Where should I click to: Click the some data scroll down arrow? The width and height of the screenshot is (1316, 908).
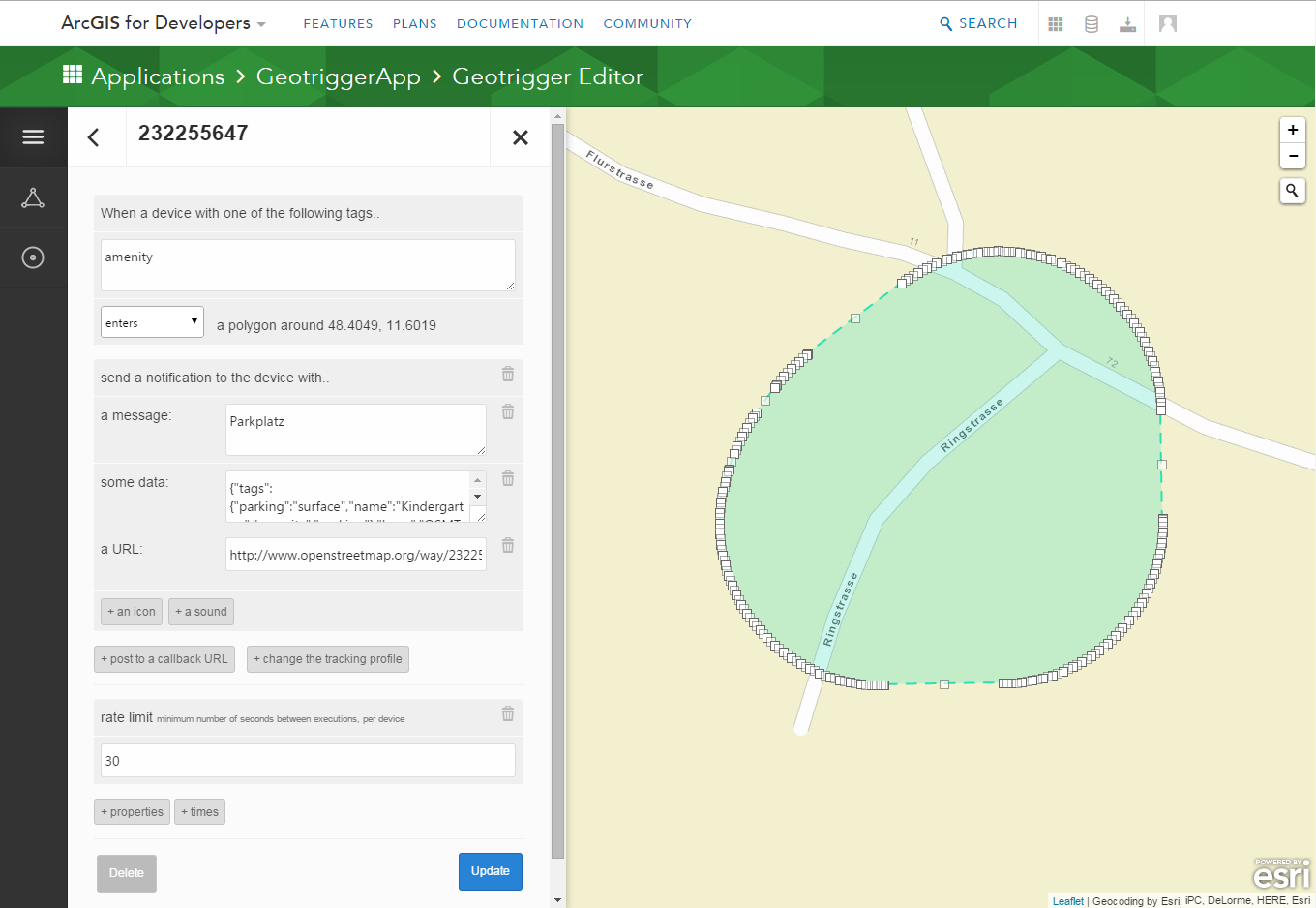pos(478,496)
